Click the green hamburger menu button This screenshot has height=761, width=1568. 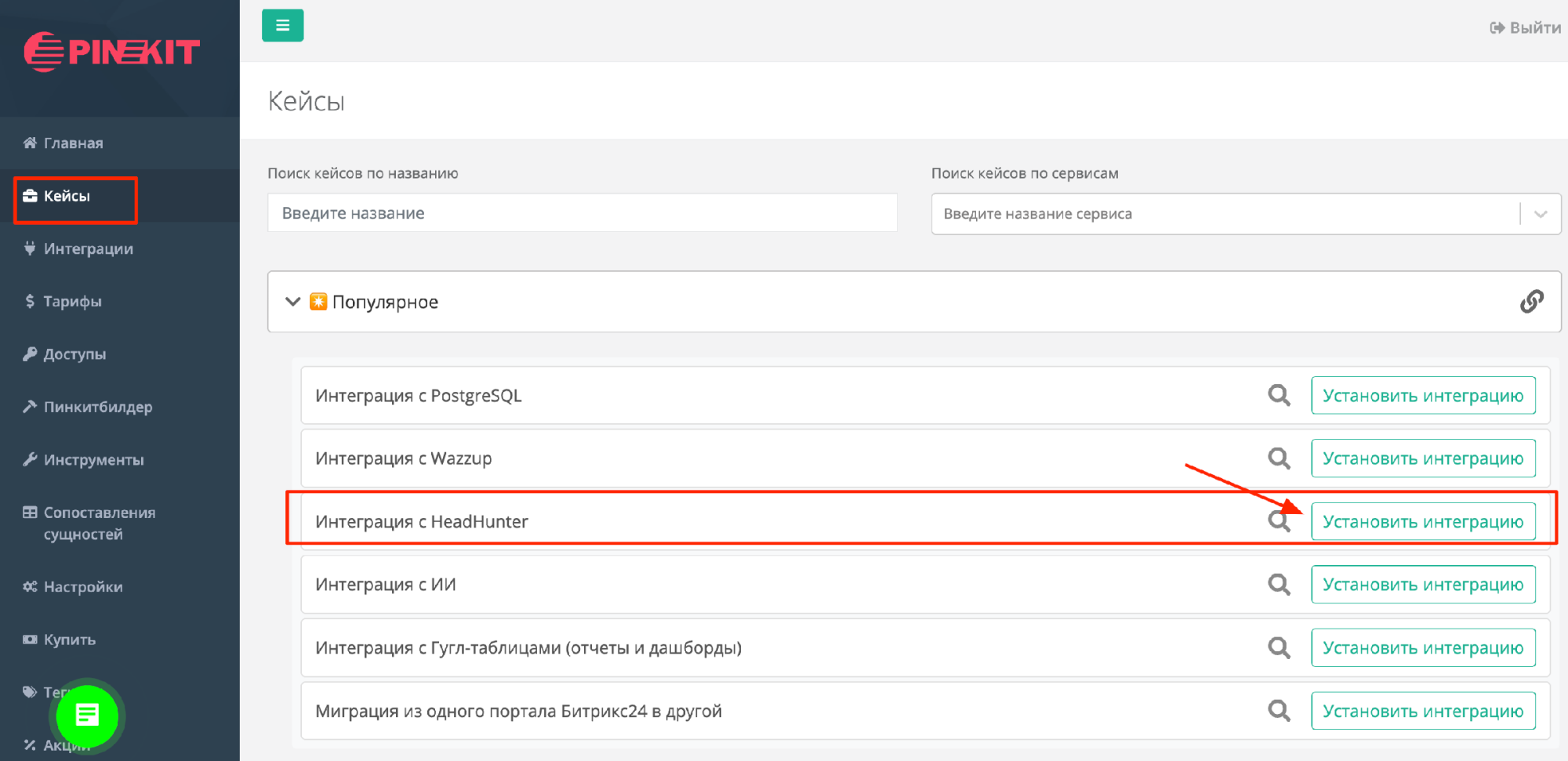pos(282,26)
